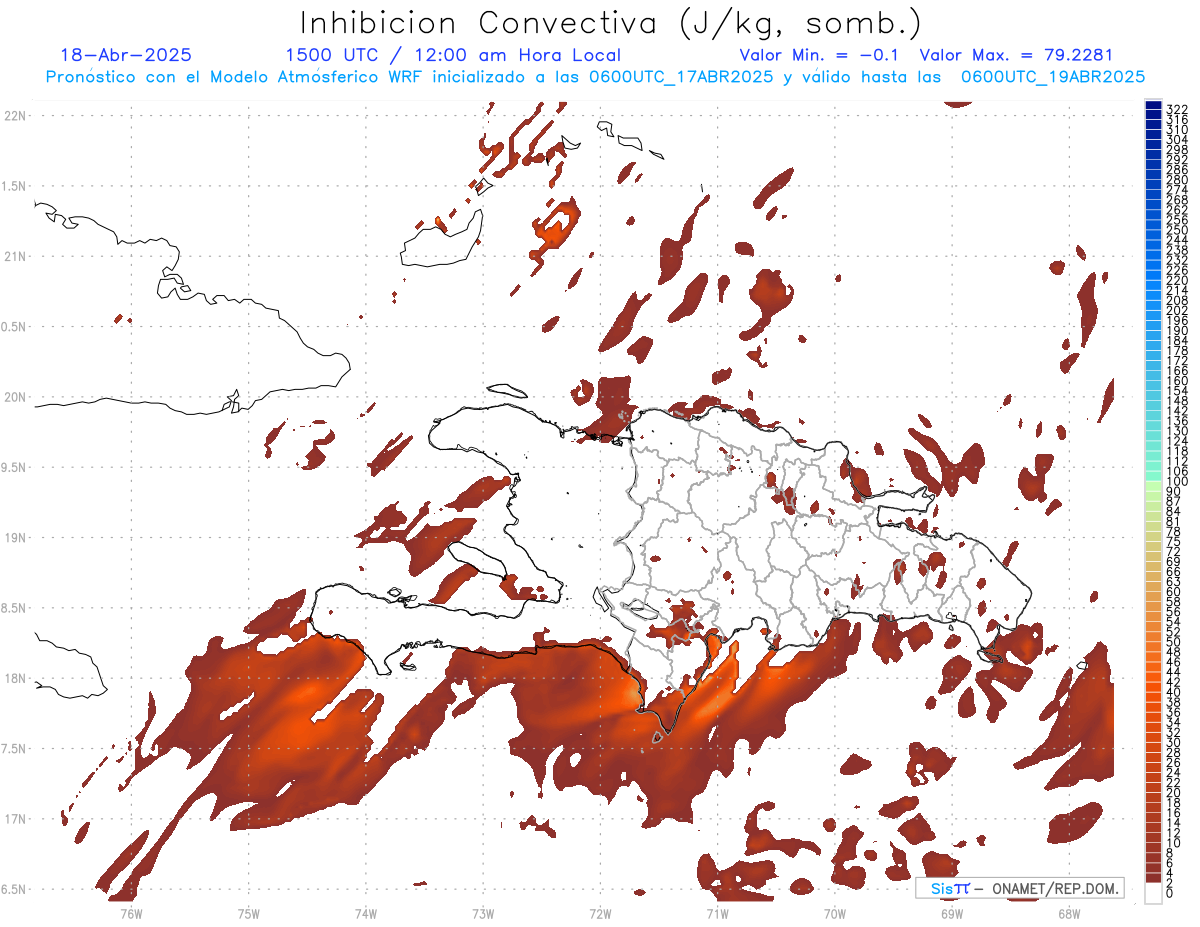Click the '71W' longitude label
The width and height of the screenshot is (1200, 927).
(x=717, y=913)
